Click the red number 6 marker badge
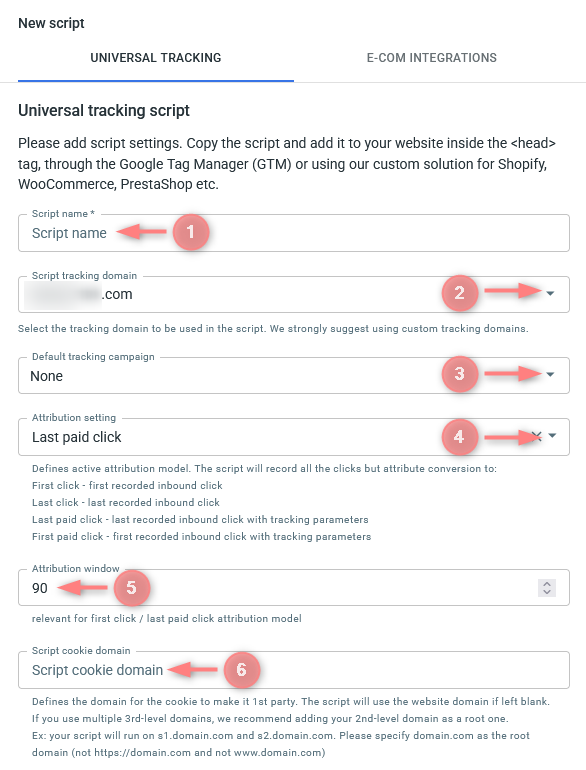Image resolution: width=586 pixels, height=770 pixels. 241,669
